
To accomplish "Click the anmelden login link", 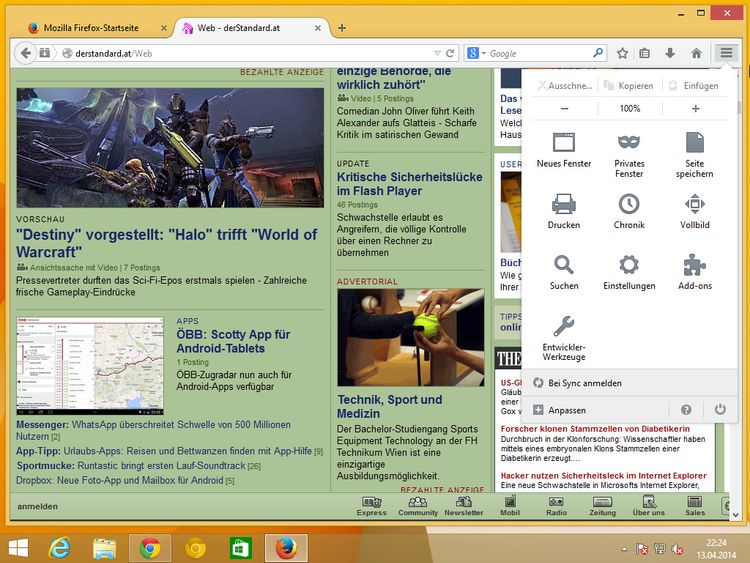I will coord(37,506).
